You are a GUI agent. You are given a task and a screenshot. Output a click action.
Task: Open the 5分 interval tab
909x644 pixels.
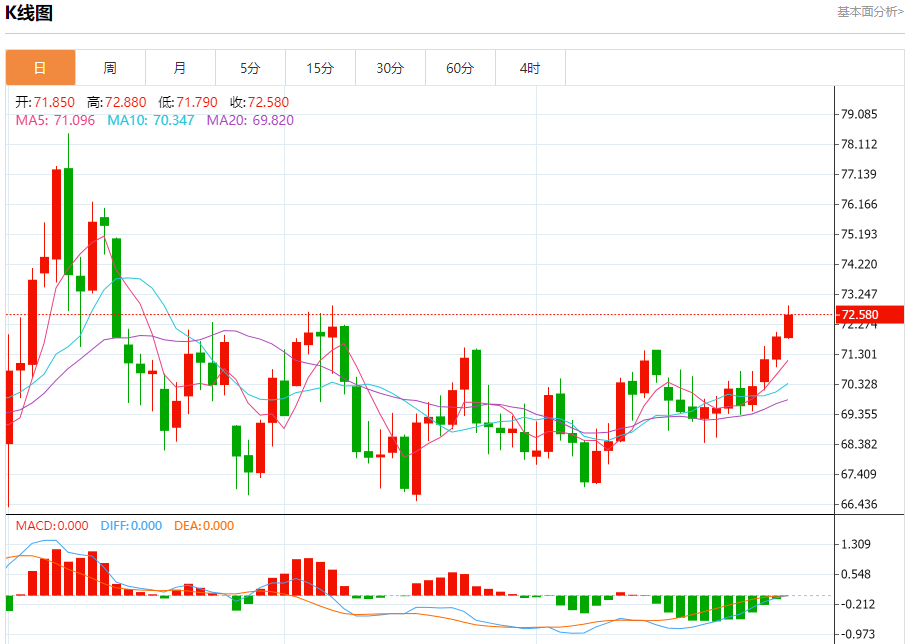[x=250, y=68]
